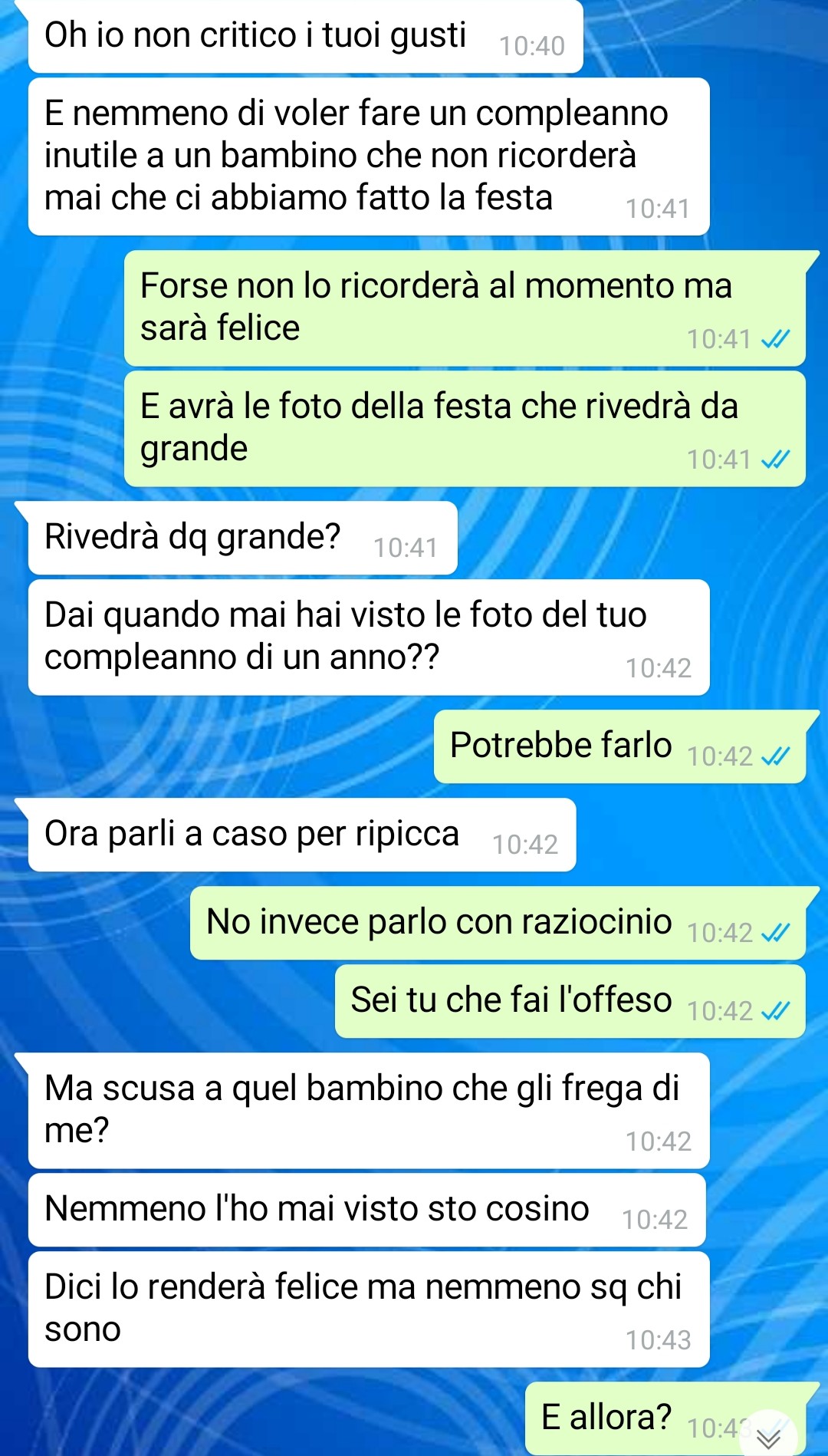Select message 'Oh io non critico i tuoi gusti'
The image size is (828, 1456).
pyautogui.click(x=305, y=36)
